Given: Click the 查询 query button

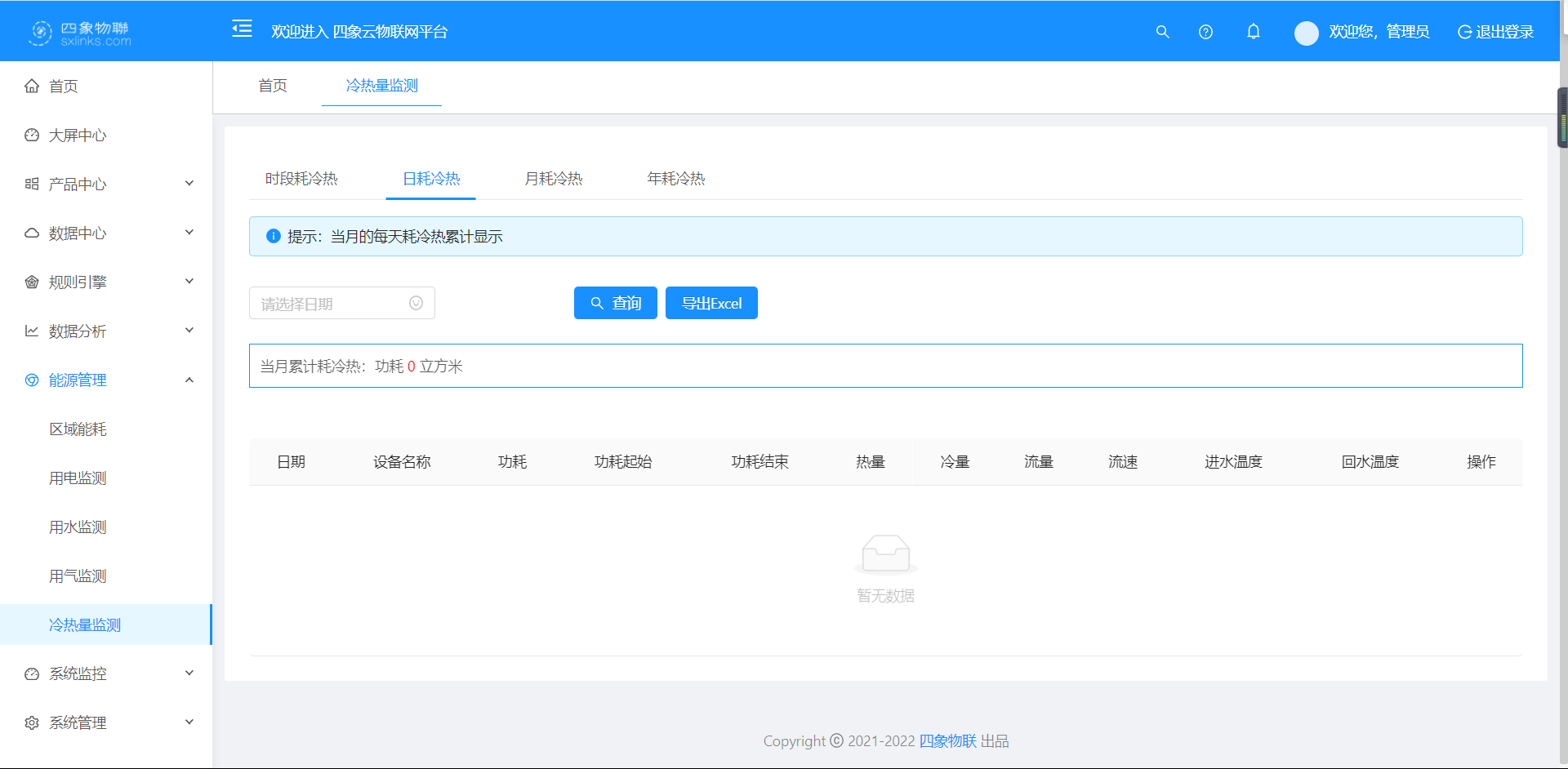Looking at the screenshot, I should [x=615, y=303].
